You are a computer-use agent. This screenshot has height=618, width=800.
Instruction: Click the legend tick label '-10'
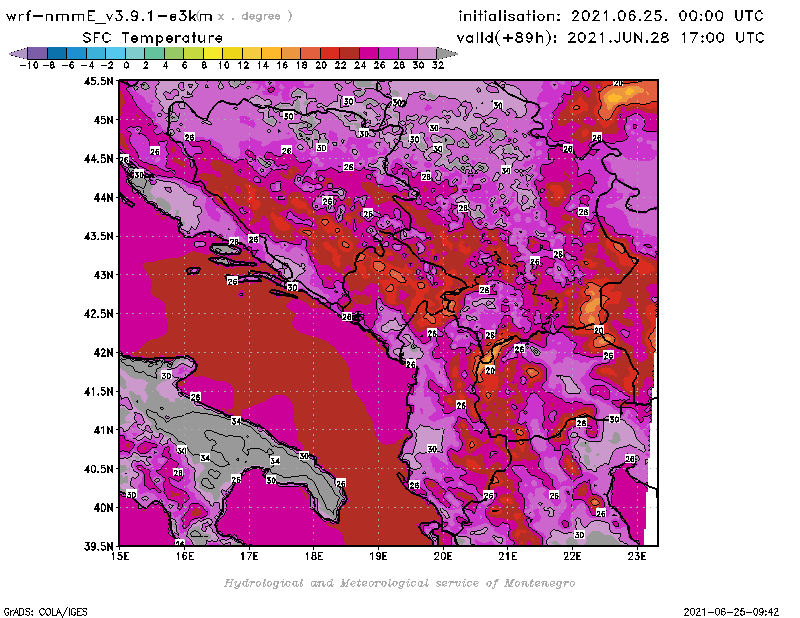29,65
